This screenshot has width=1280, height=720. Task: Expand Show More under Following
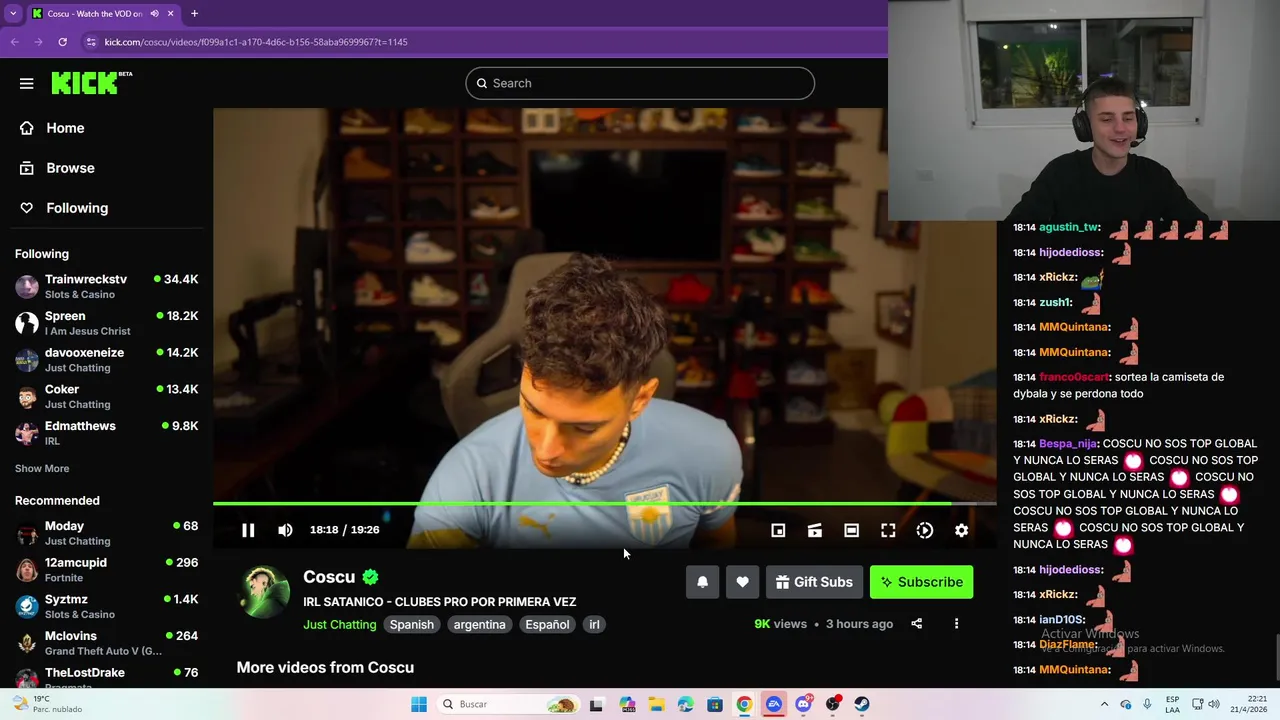click(x=42, y=468)
